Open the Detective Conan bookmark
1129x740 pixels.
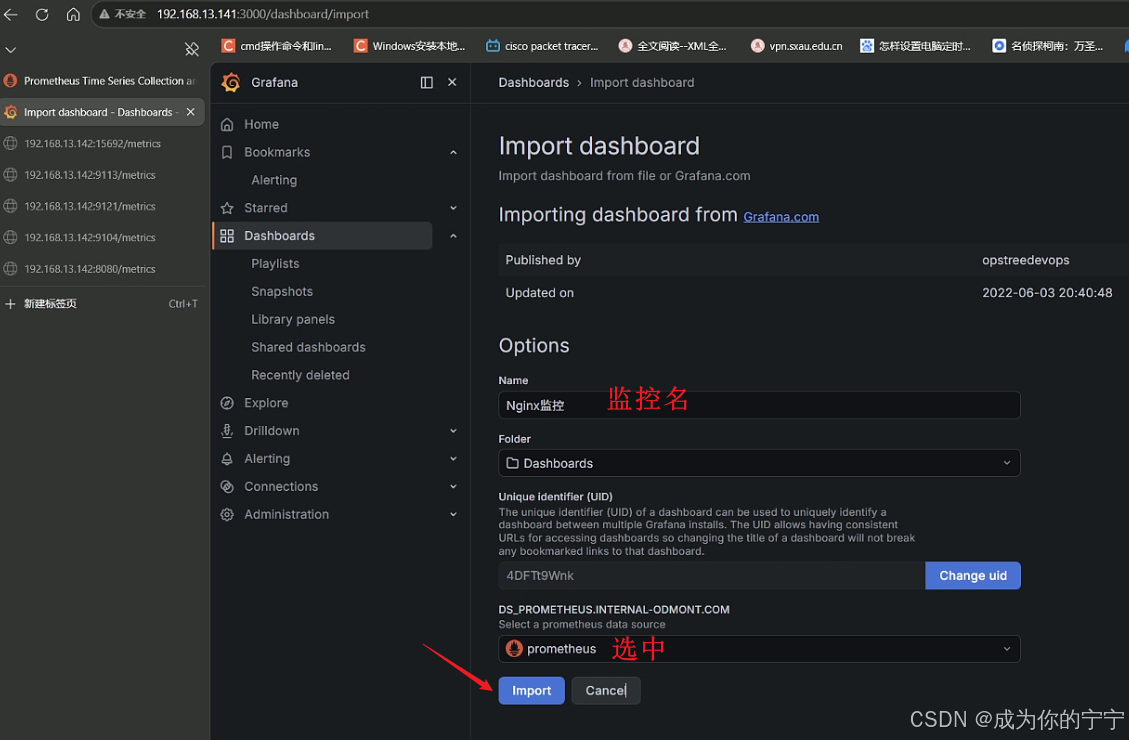coord(1048,46)
